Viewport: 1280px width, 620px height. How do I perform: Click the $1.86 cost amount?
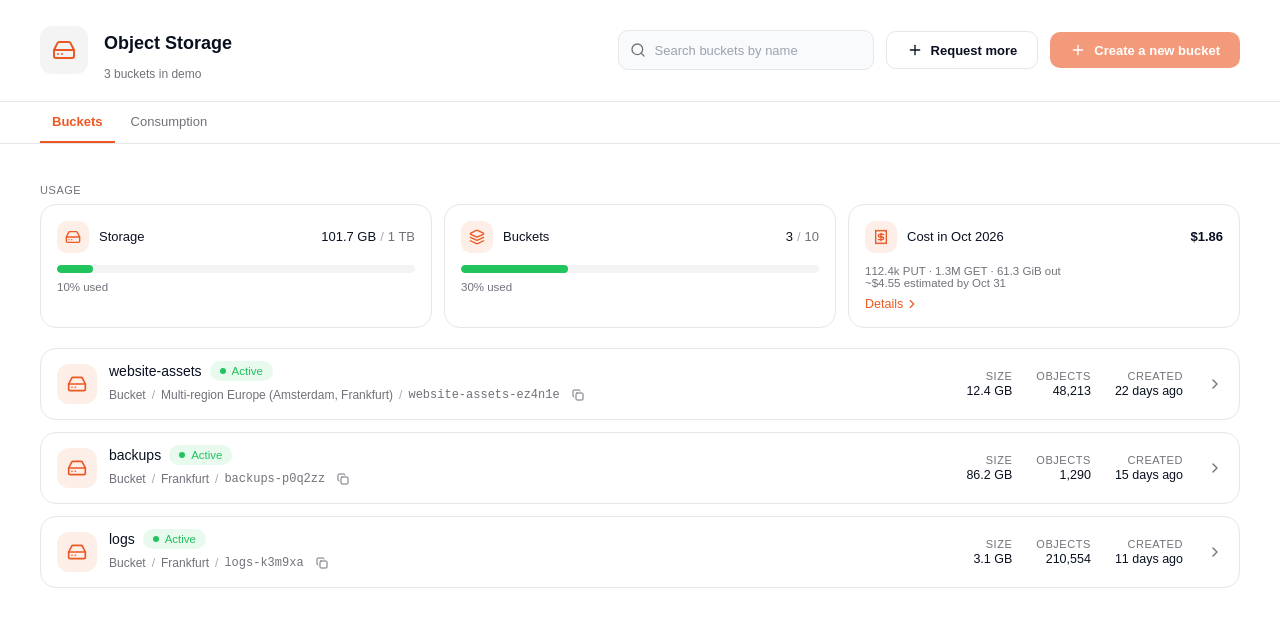click(1206, 237)
